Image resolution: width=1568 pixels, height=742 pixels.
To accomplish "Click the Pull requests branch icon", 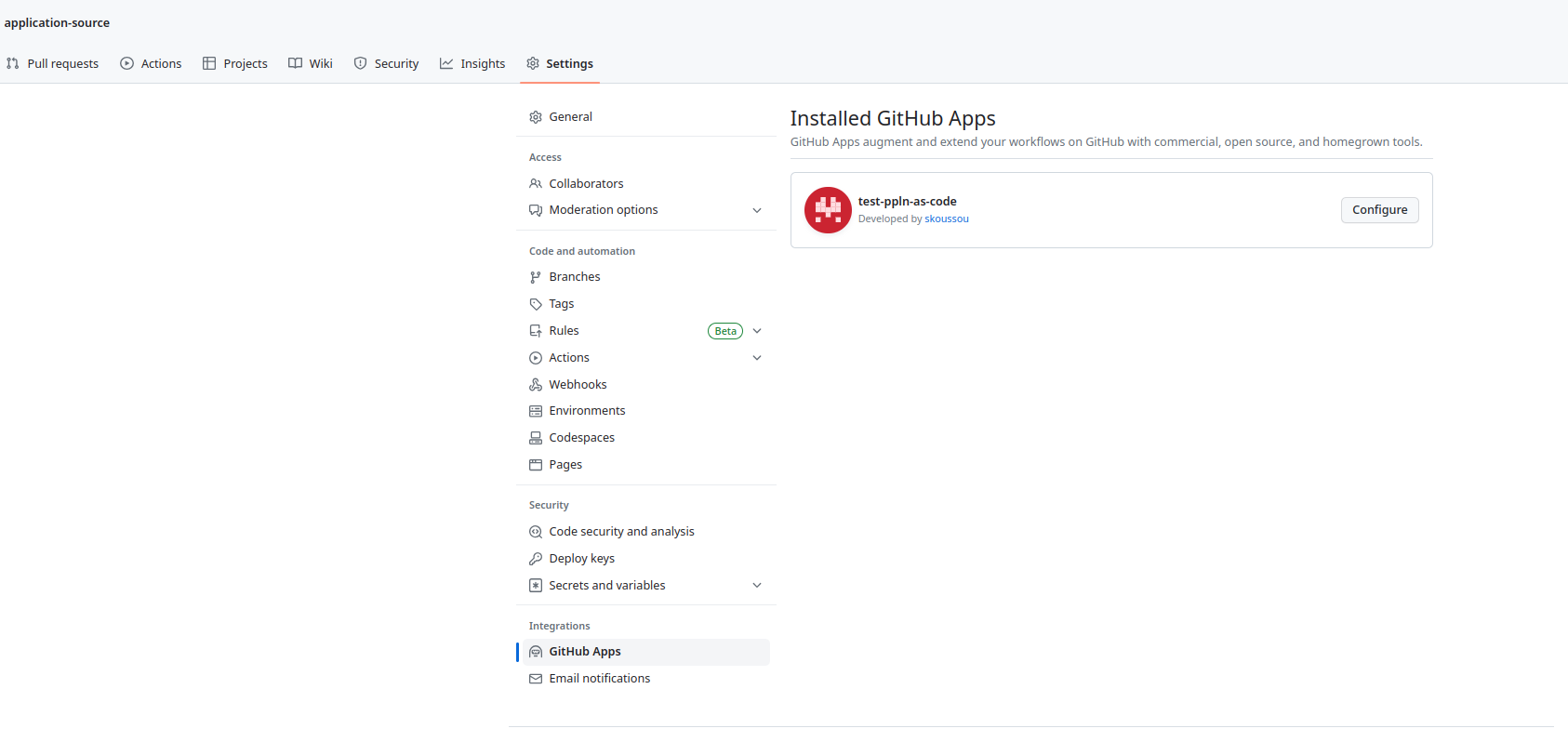I will [x=13, y=63].
